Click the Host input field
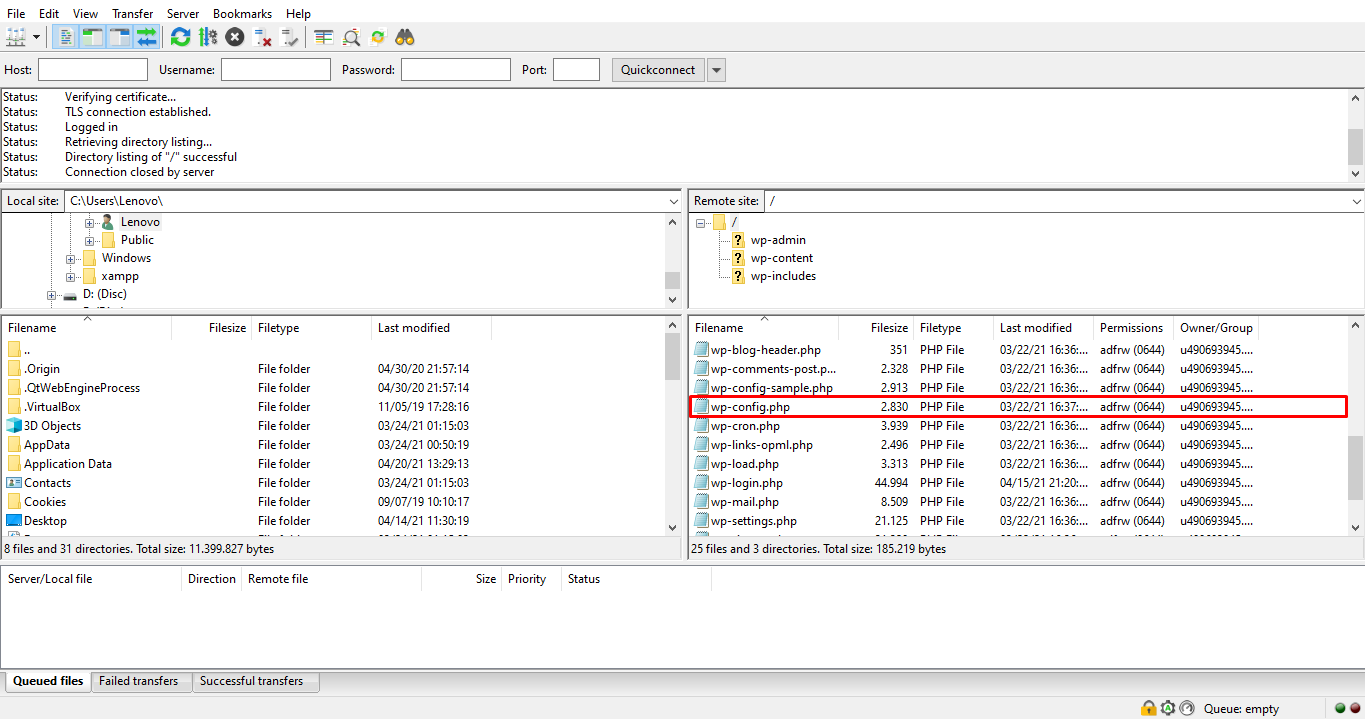The height and width of the screenshot is (719, 1365). pos(92,69)
